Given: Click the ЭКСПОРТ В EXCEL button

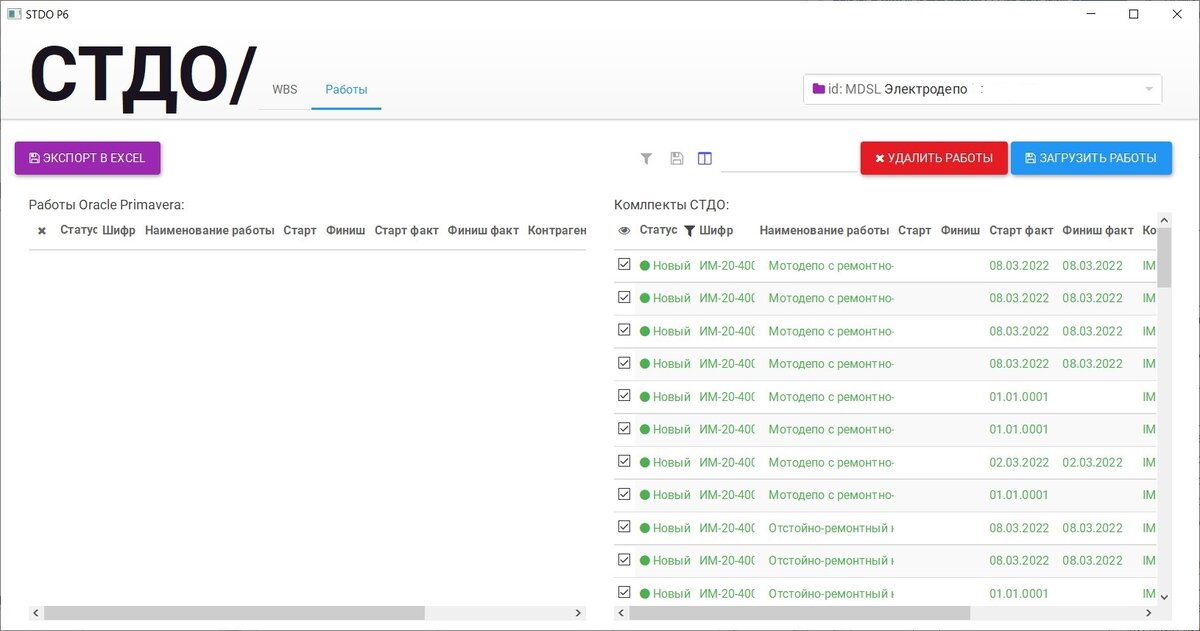Looking at the screenshot, I should [x=87, y=158].
